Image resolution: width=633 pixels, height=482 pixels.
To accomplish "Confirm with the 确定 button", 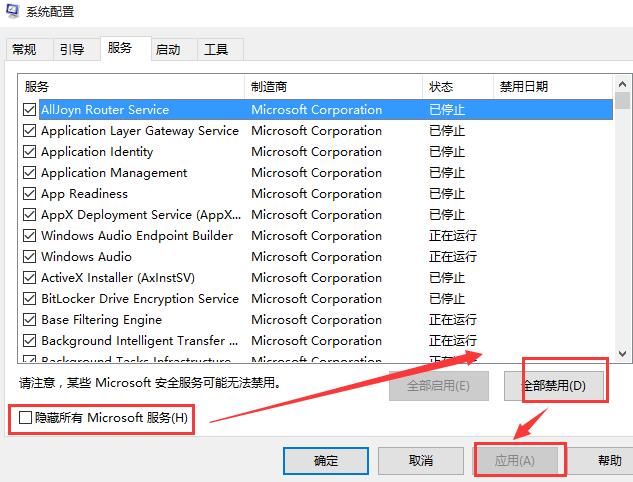I will tap(326, 461).
